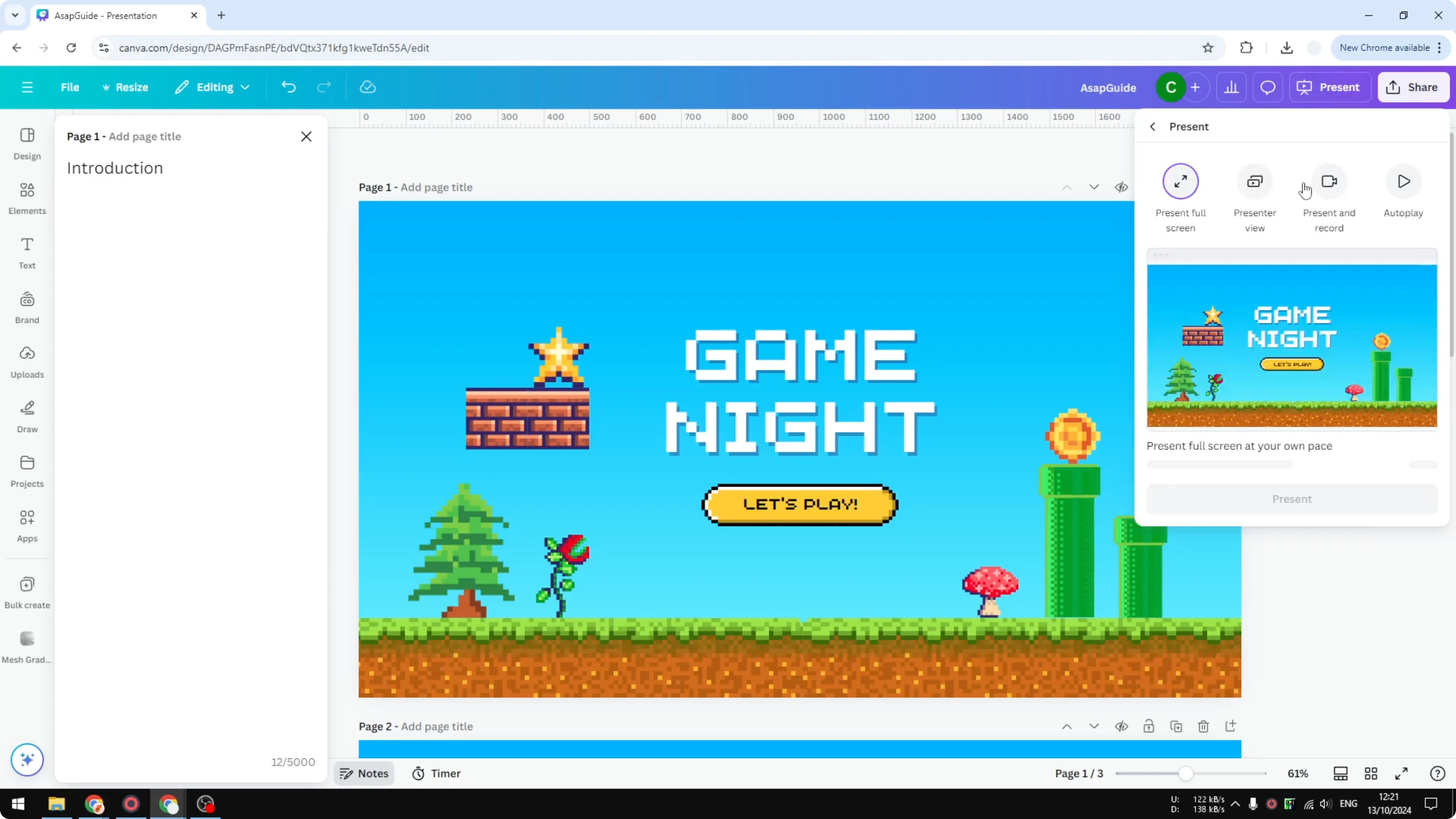The image size is (1456, 819).
Task: Click the presentation preview thumbnail
Action: point(1291,339)
